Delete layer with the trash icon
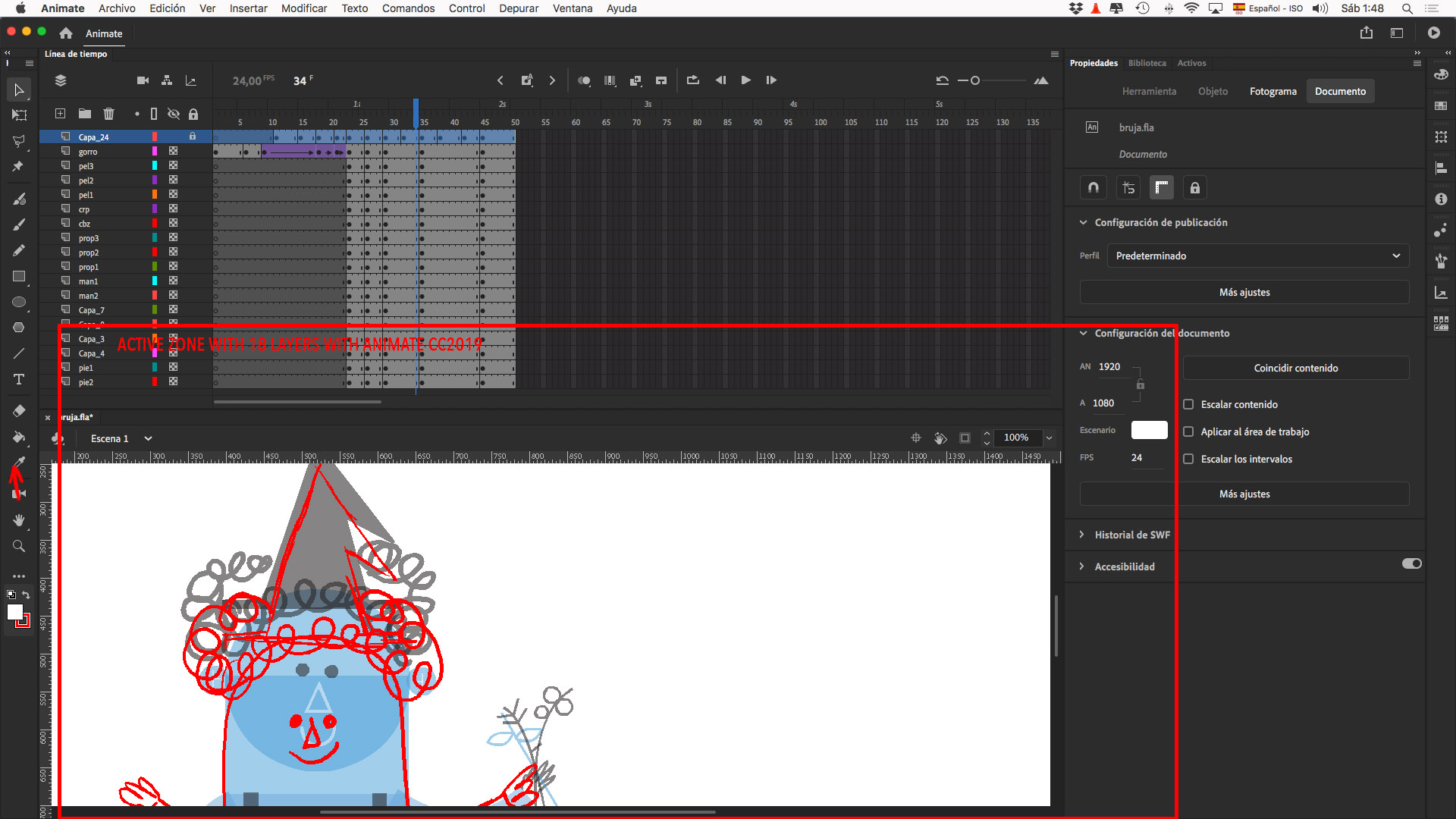The image size is (1456, 819). point(108,114)
